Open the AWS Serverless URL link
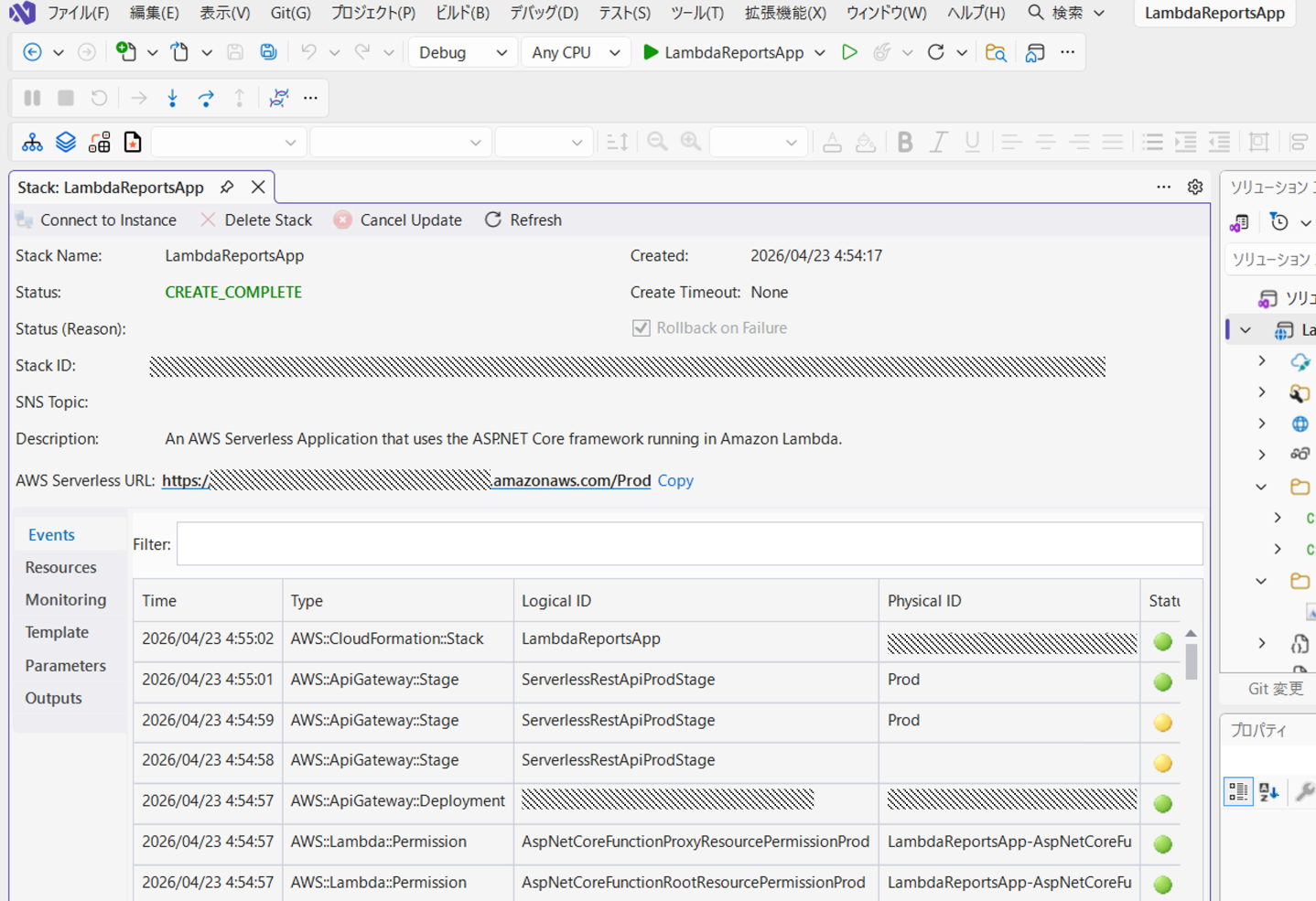Viewport: 1316px width, 901px height. 406,480
